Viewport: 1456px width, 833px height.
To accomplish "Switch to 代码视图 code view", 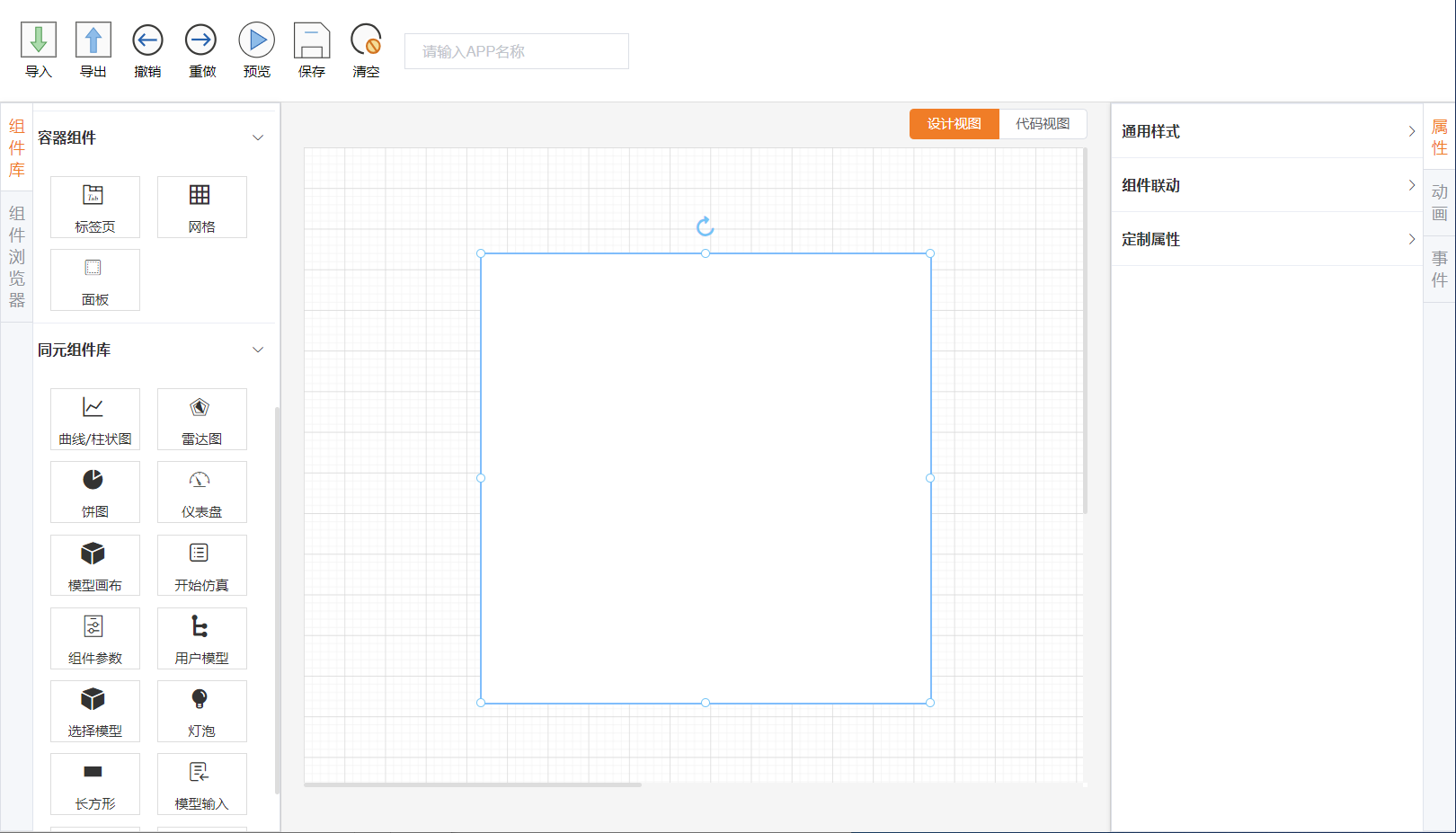I will pyautogui.click(x=1043, y=124).
